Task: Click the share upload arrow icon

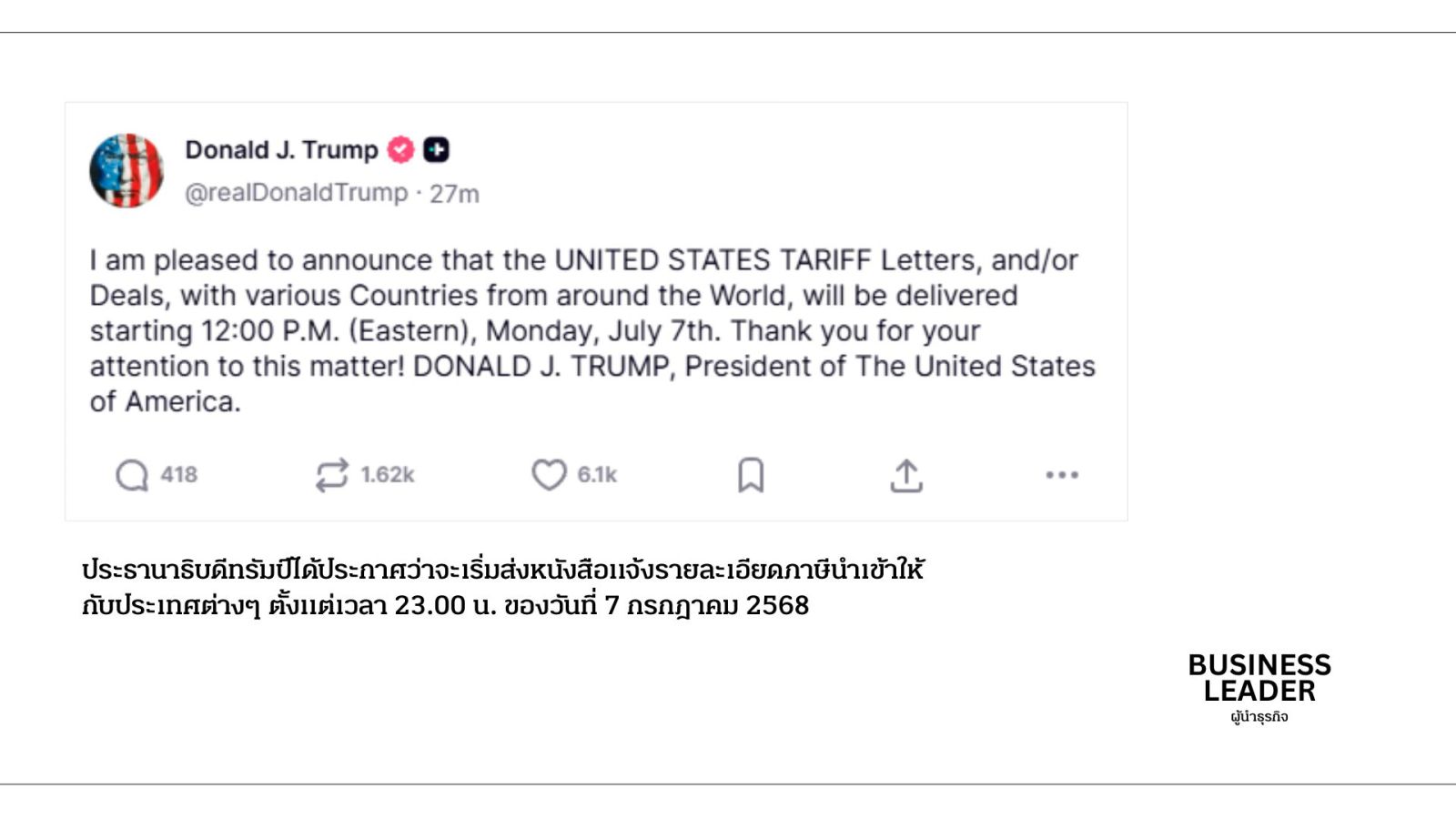Action: 906,475
